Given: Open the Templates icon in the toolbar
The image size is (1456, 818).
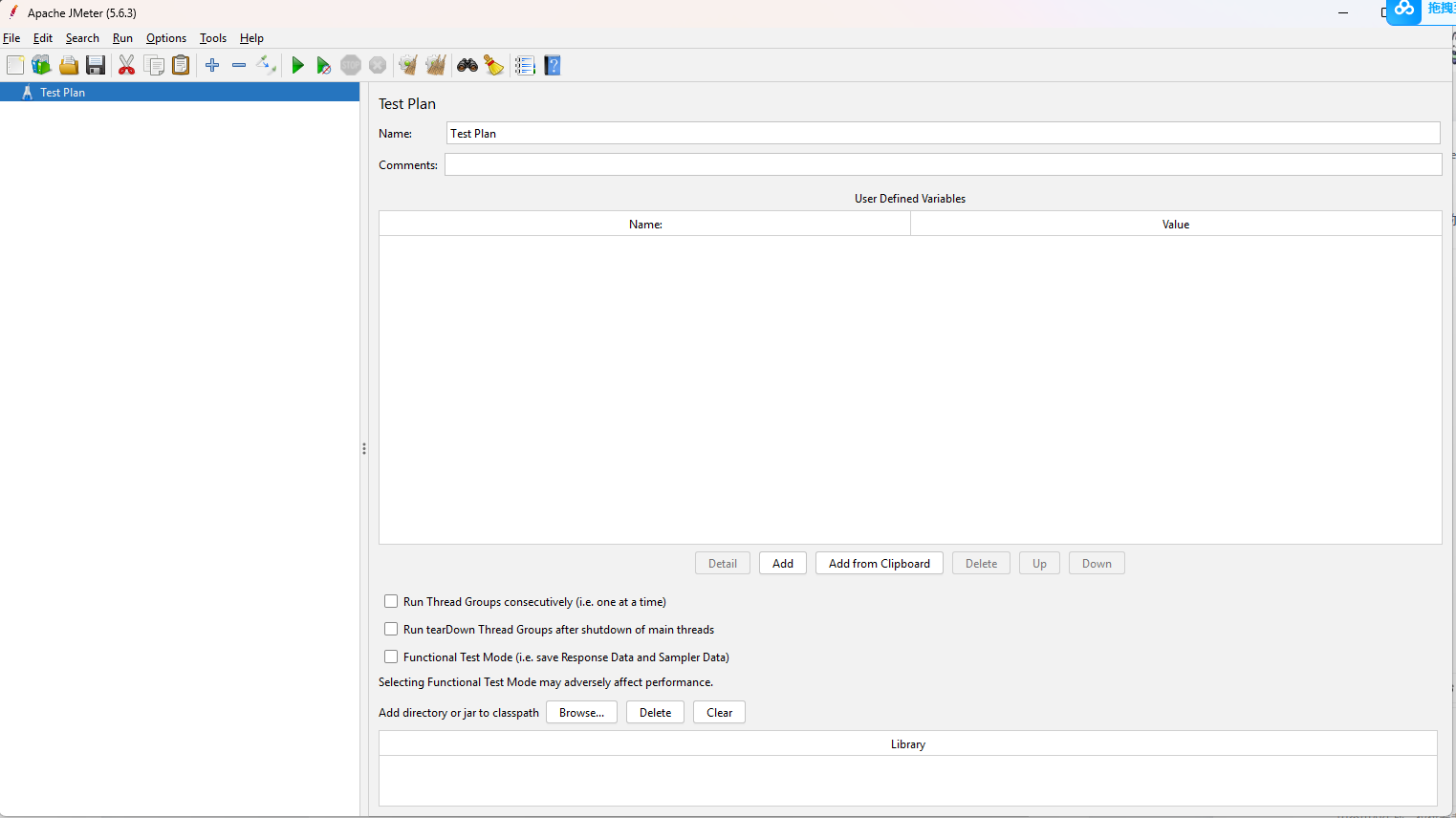Looking at the screenshot, I should (x=41, y=65).
